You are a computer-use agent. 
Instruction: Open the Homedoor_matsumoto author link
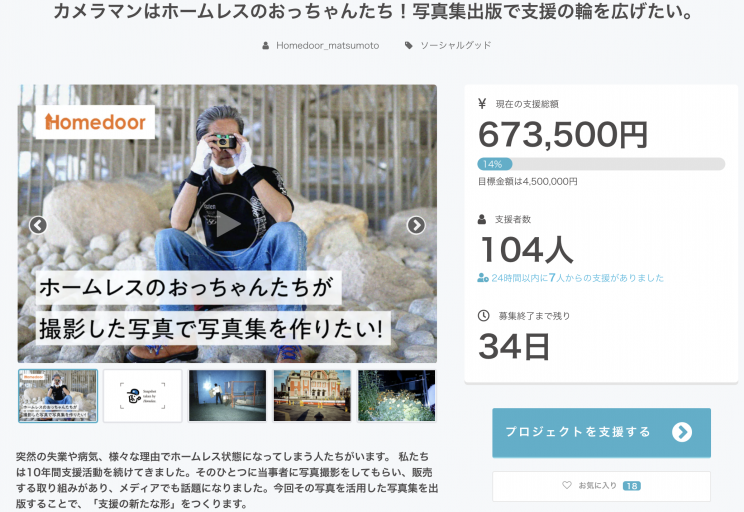click(x=327, y=46)
